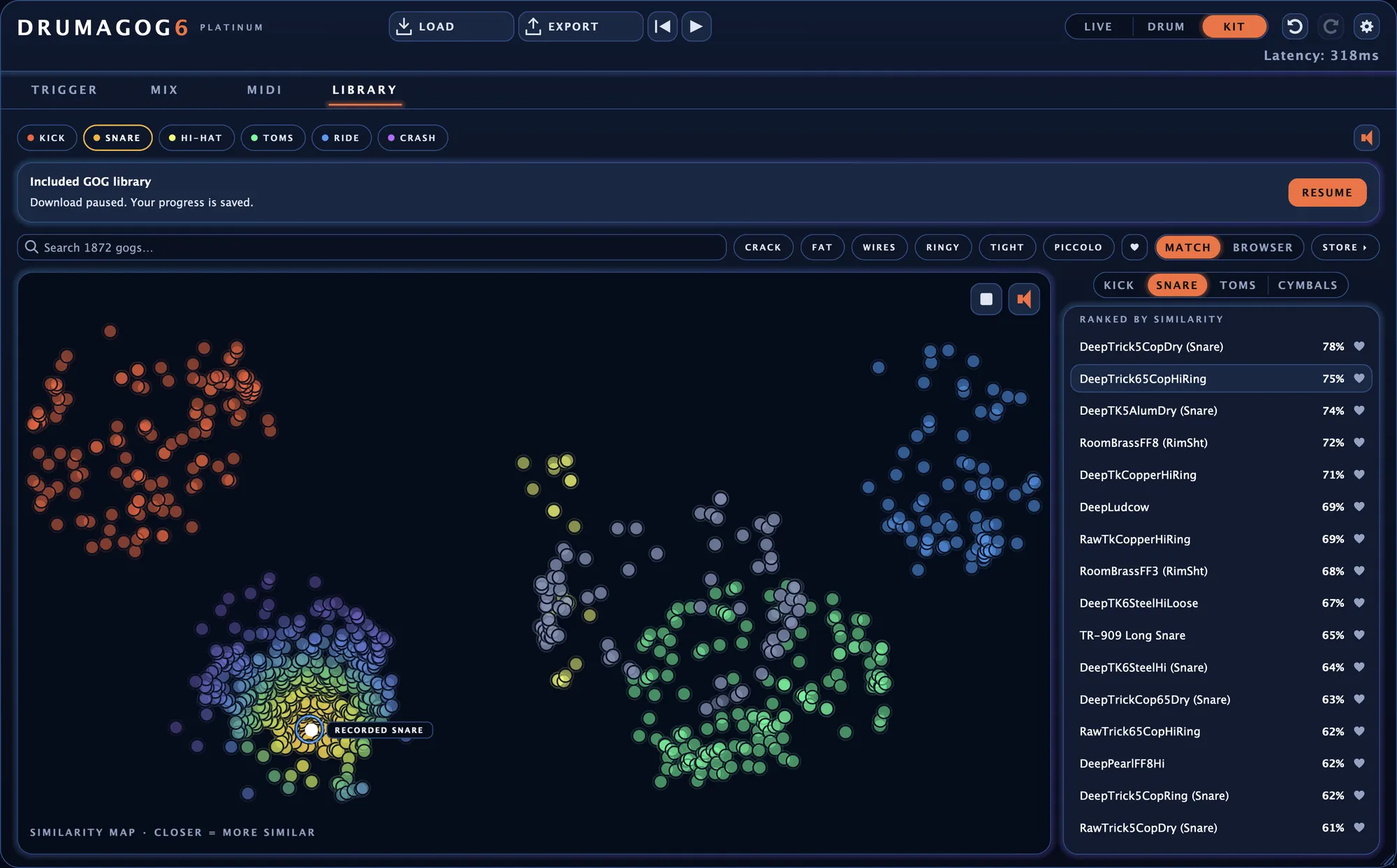
Task: Select the TOMS channel chip
Action: pos(273,138)
